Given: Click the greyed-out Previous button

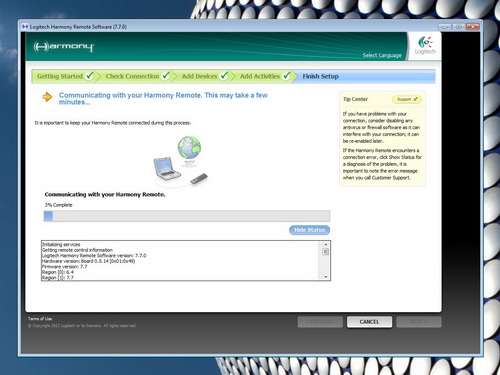Looking at the screenshot, I should point(320,322).
